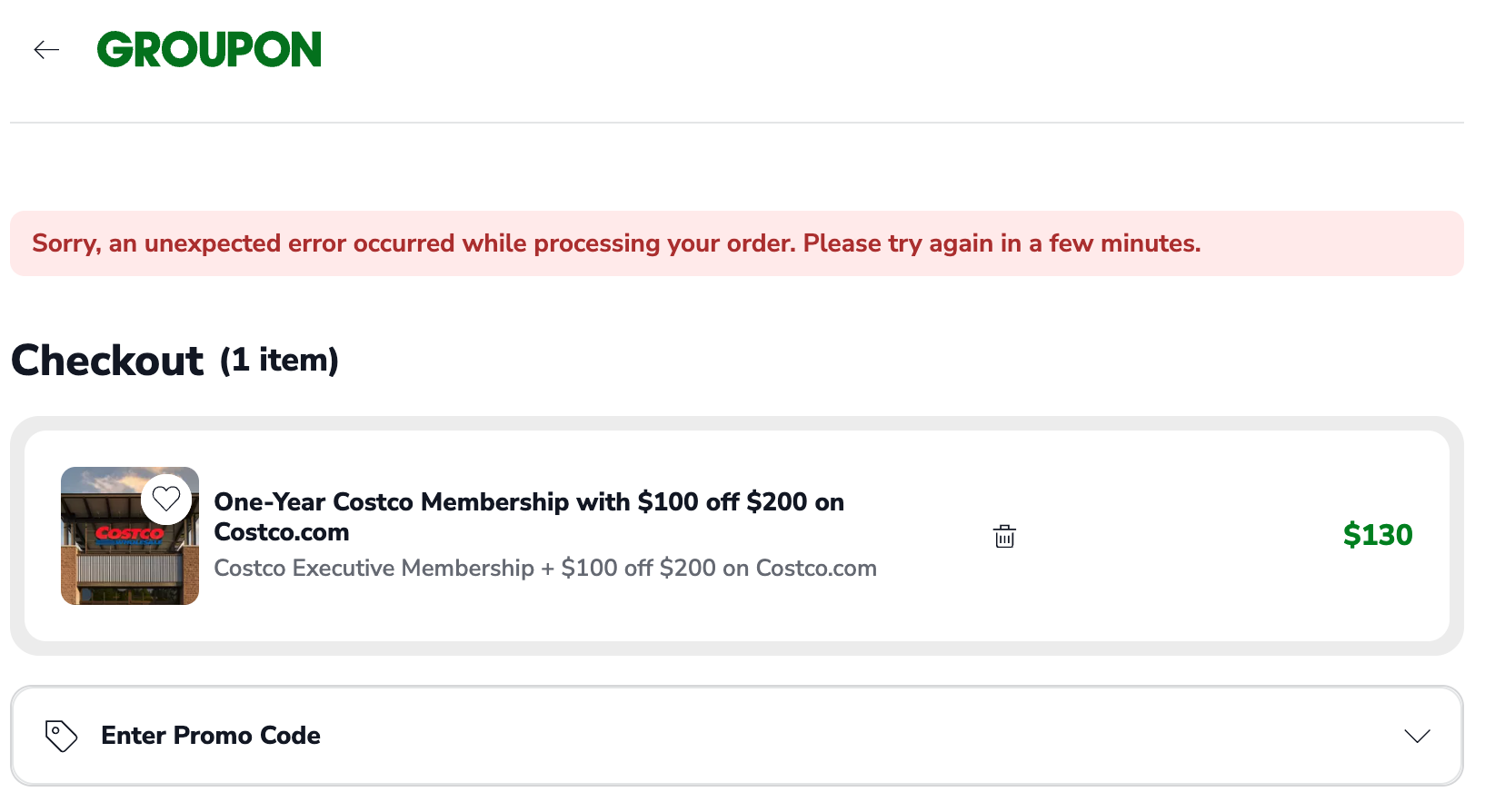1485x812 pixels.
Task: Expand the promo code chevron arrow
Action: (1417, 736)
